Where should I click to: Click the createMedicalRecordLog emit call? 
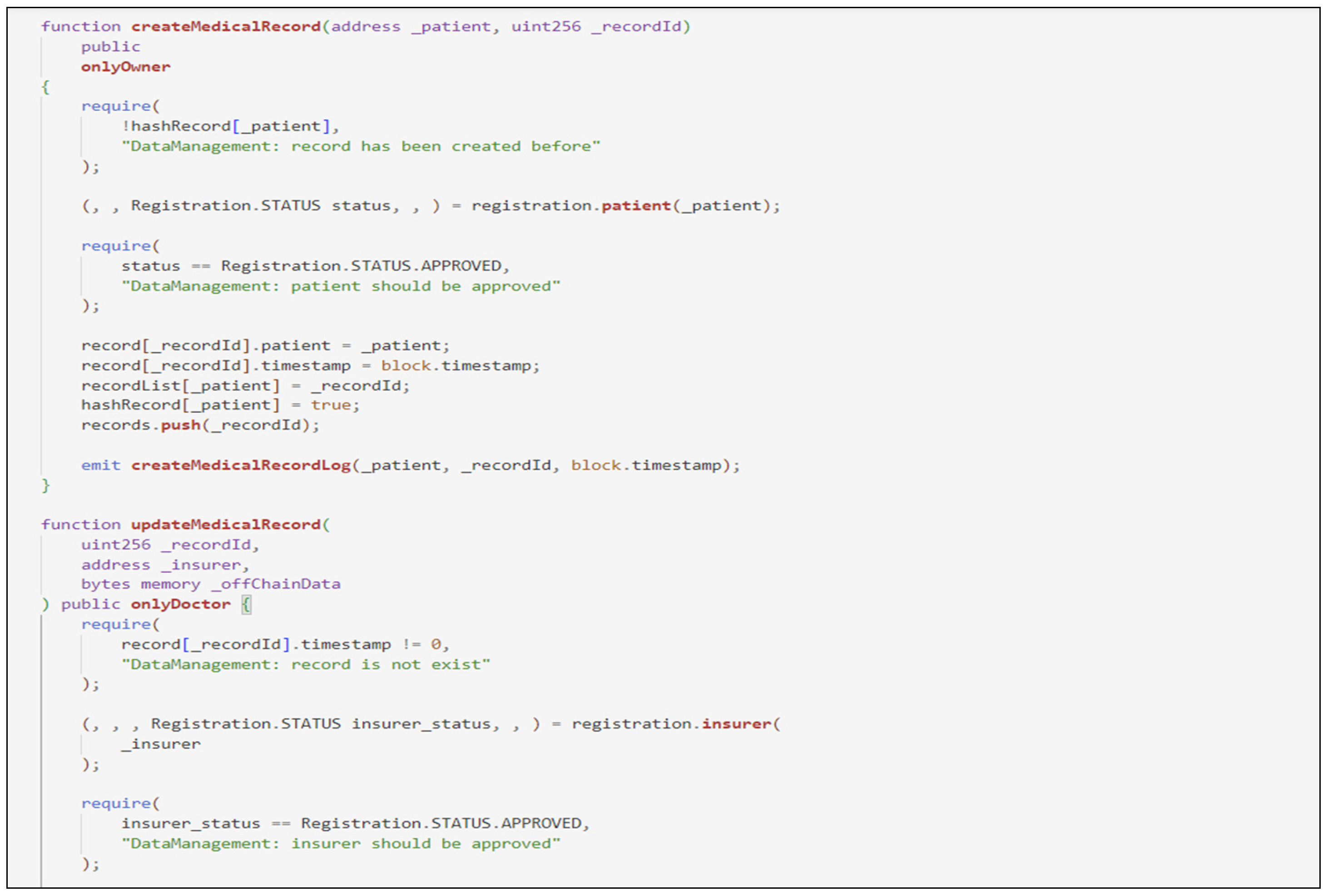coord(241,465)
